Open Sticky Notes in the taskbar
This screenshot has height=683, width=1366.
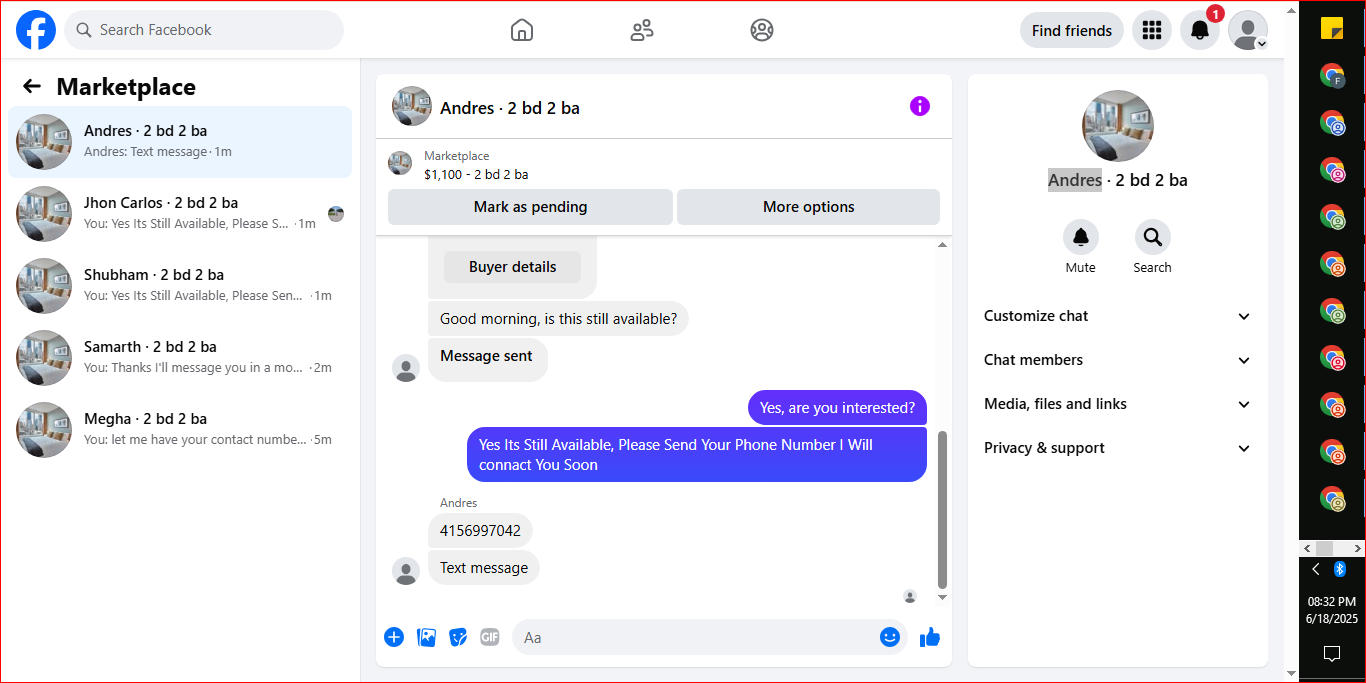tap(1332, 28)
